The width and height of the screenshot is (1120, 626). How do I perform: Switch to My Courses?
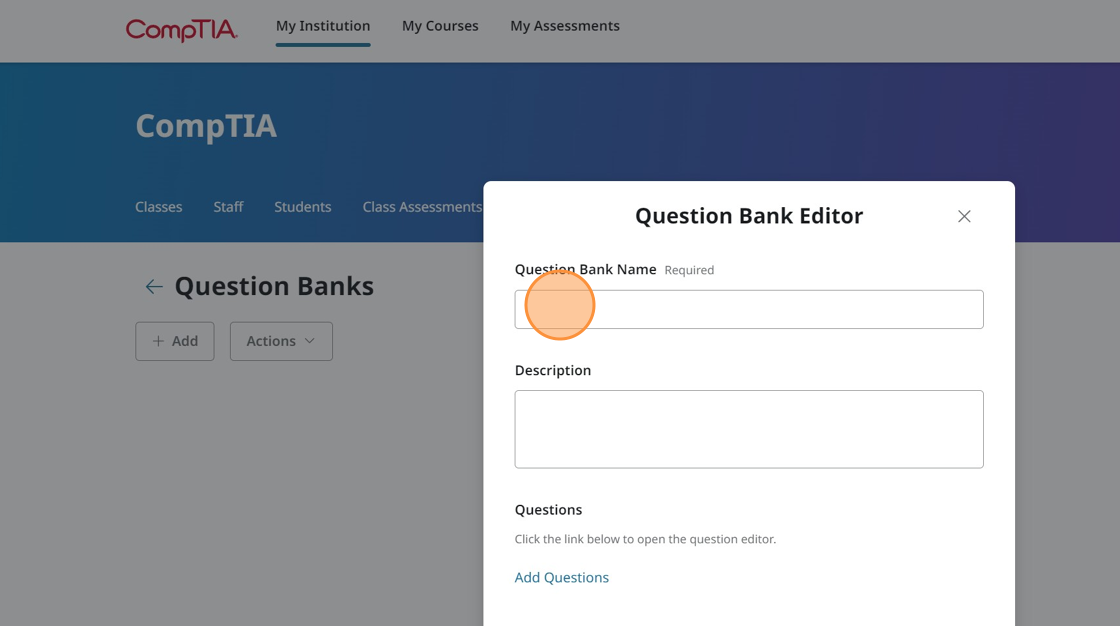[440, 26]
